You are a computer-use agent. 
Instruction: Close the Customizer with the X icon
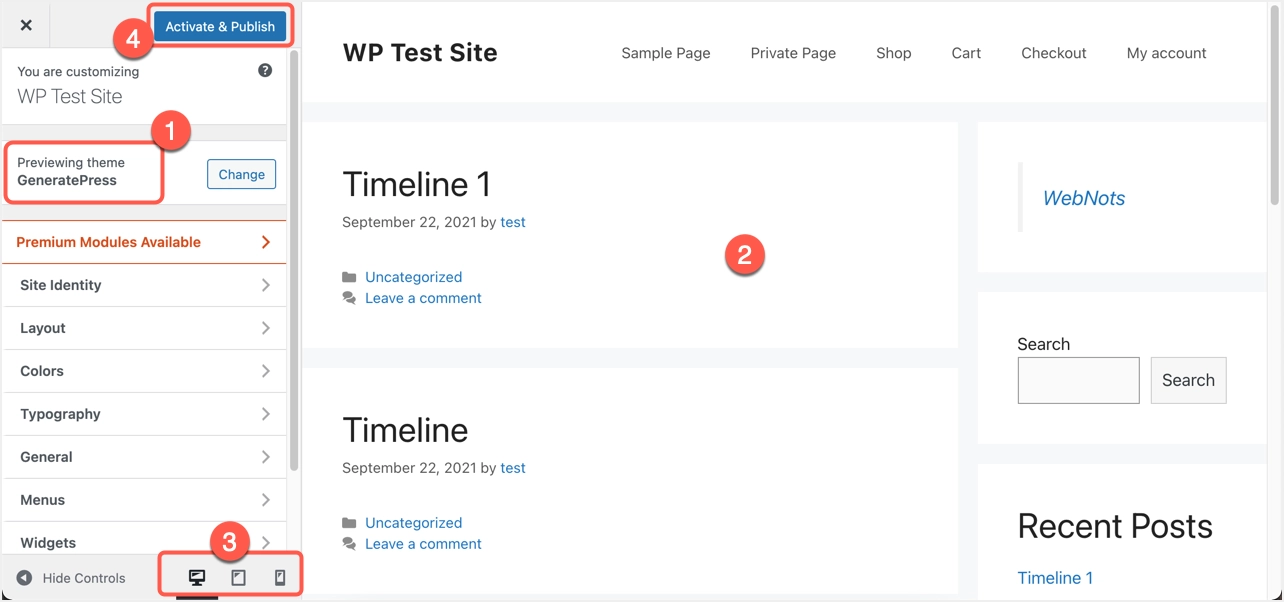pos(26,26)
